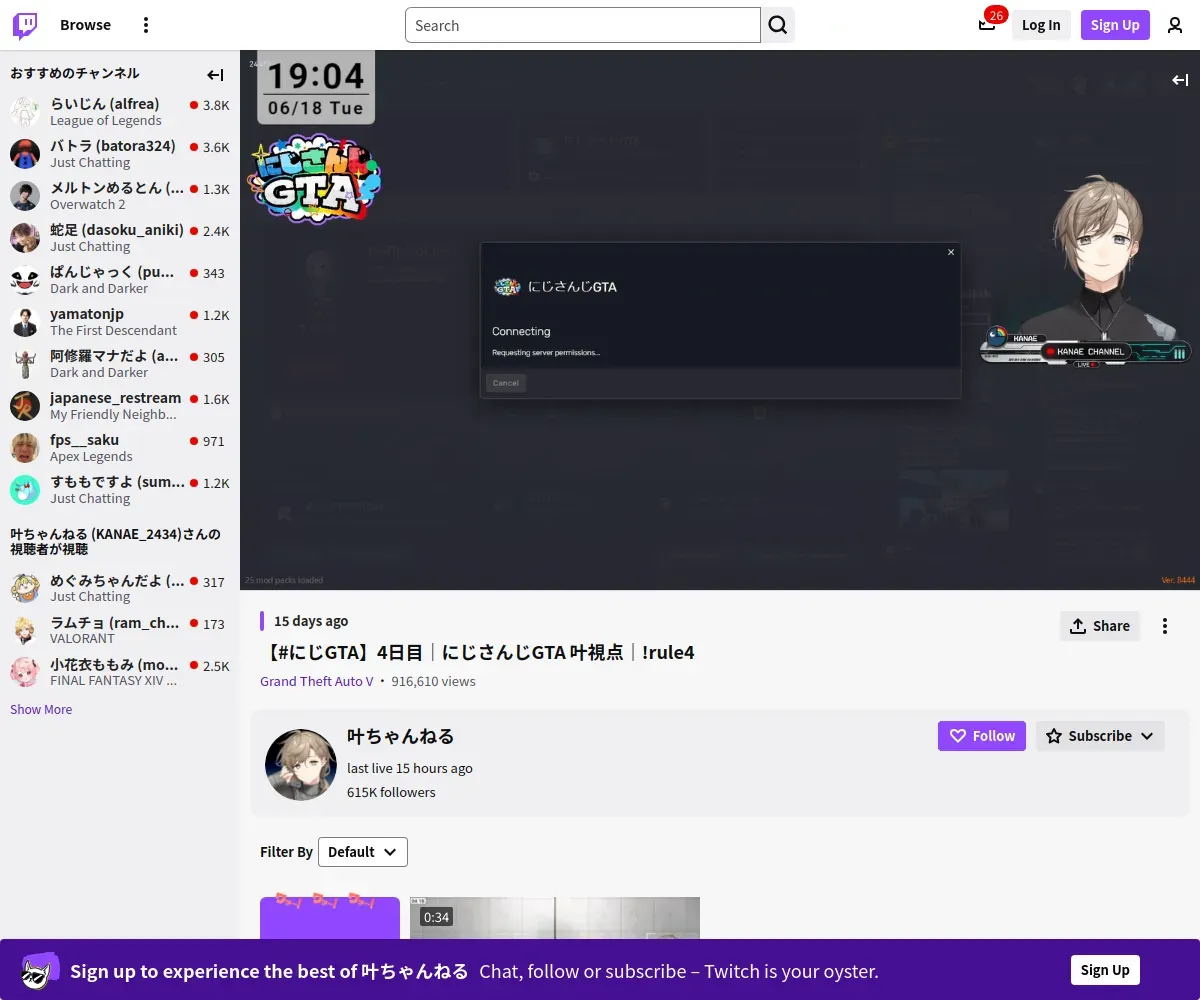Click the Log In button

(1041, 25)
